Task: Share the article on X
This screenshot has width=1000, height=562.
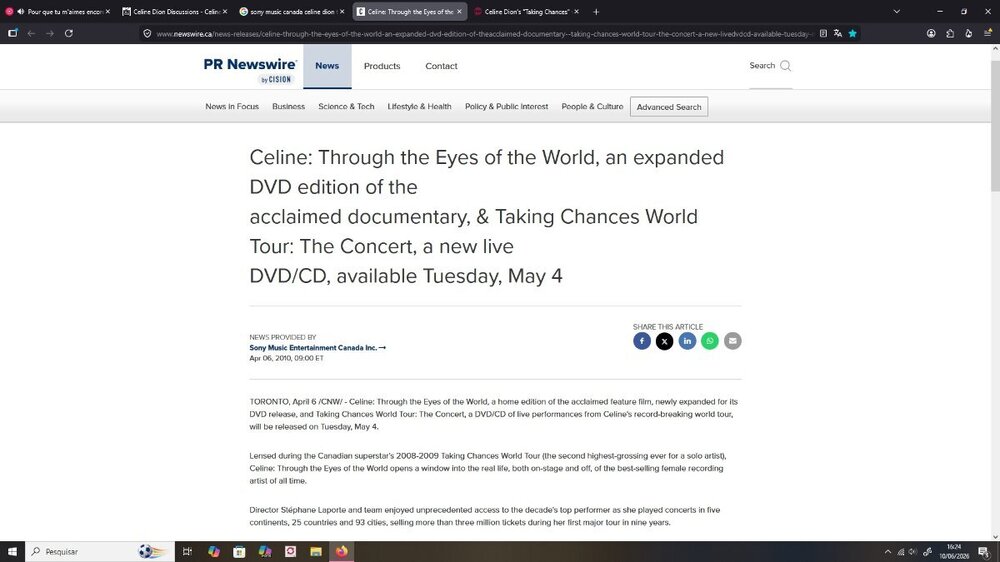Action: 665,341
